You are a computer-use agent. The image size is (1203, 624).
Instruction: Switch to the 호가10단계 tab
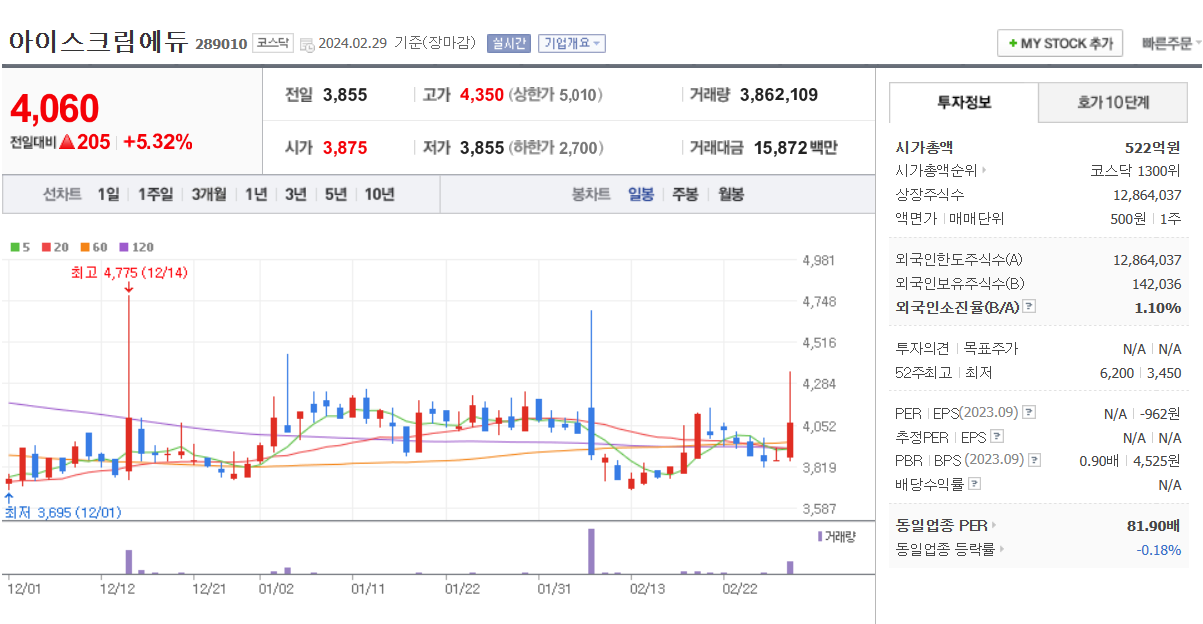coord(1113,102)
